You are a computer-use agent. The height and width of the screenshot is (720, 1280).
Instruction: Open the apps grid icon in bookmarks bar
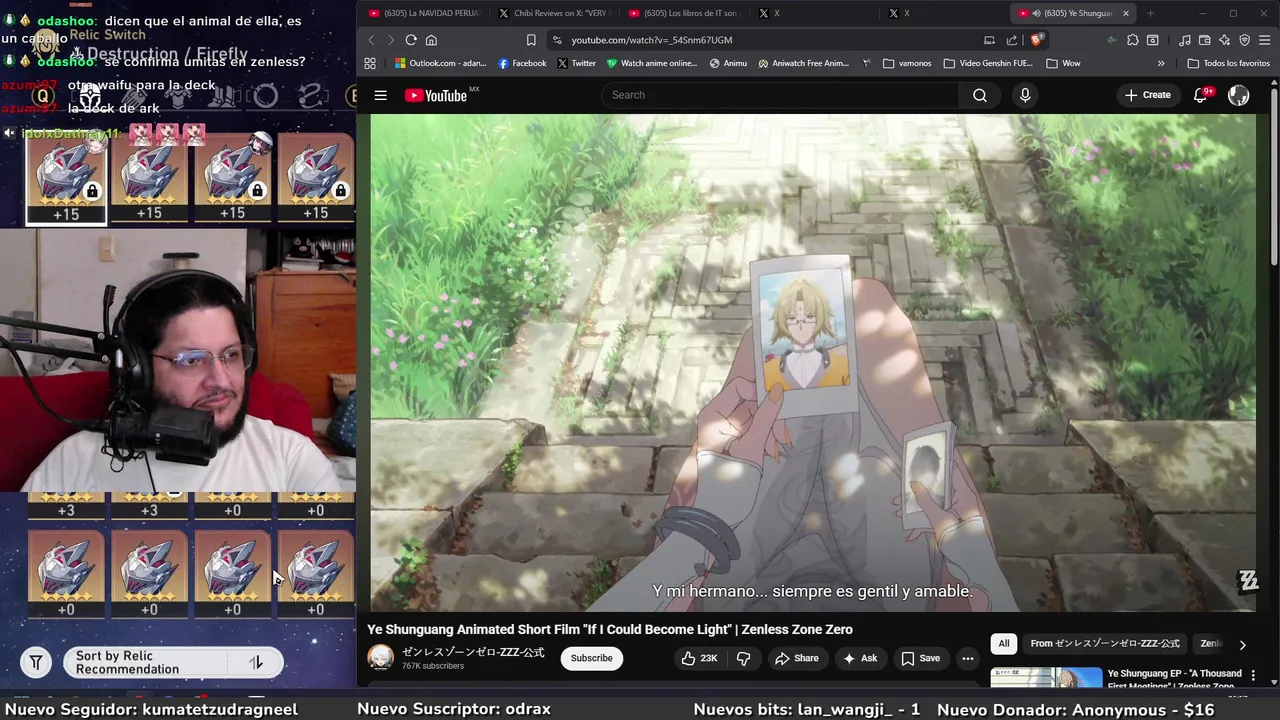pyautogui.click(x=370, y=63)
